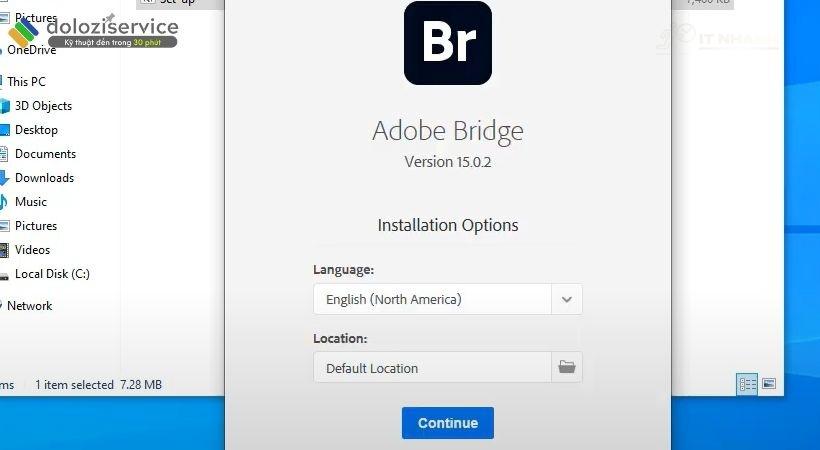Open the folder browse icon for Location
820x450 pixels.
tap(566, 367)
